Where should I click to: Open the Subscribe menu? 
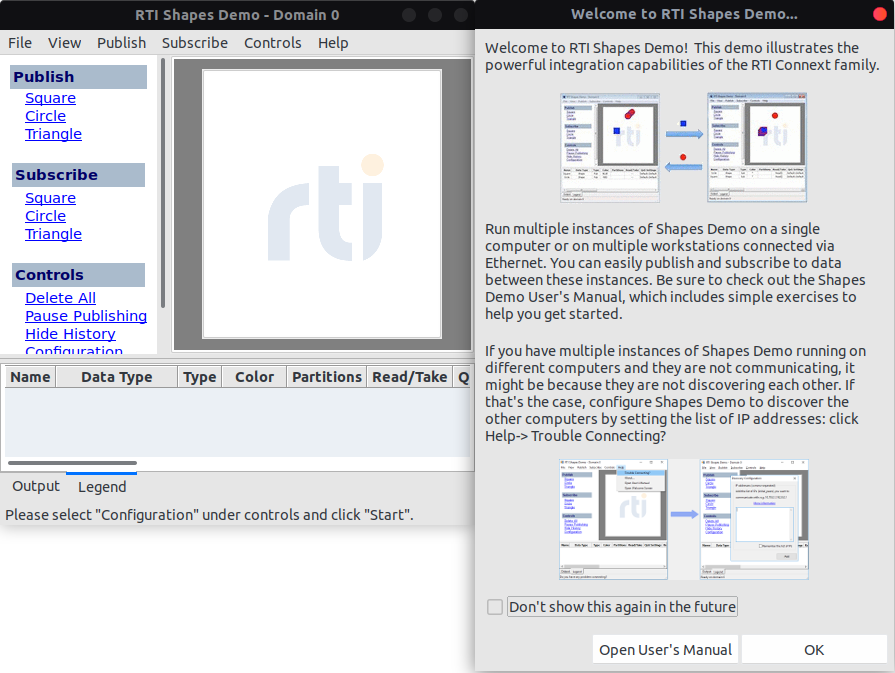[x=195, y=43]
